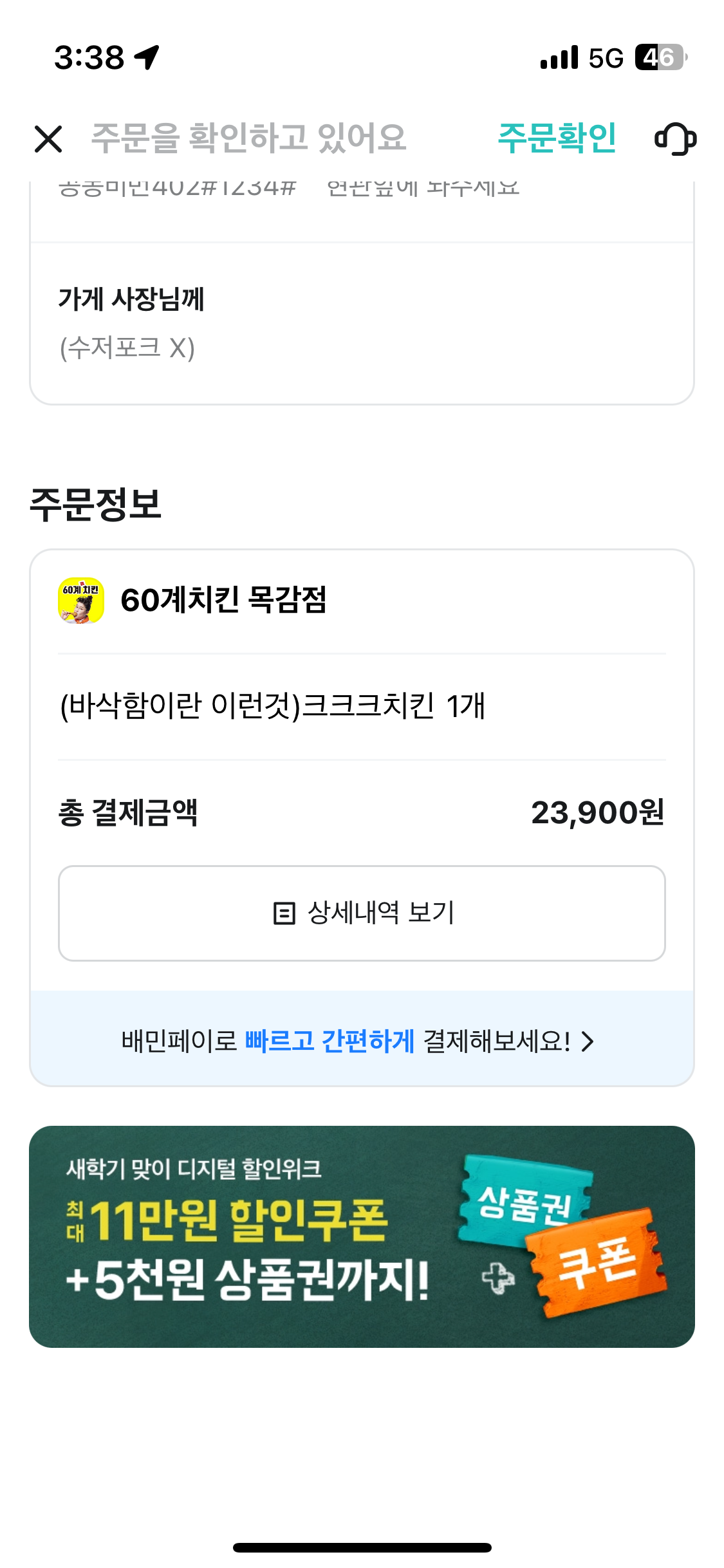This screenshot has width=724, height=1568.
Task: Tap the battery indicator in status bar
Action: (x=660, y=57)
